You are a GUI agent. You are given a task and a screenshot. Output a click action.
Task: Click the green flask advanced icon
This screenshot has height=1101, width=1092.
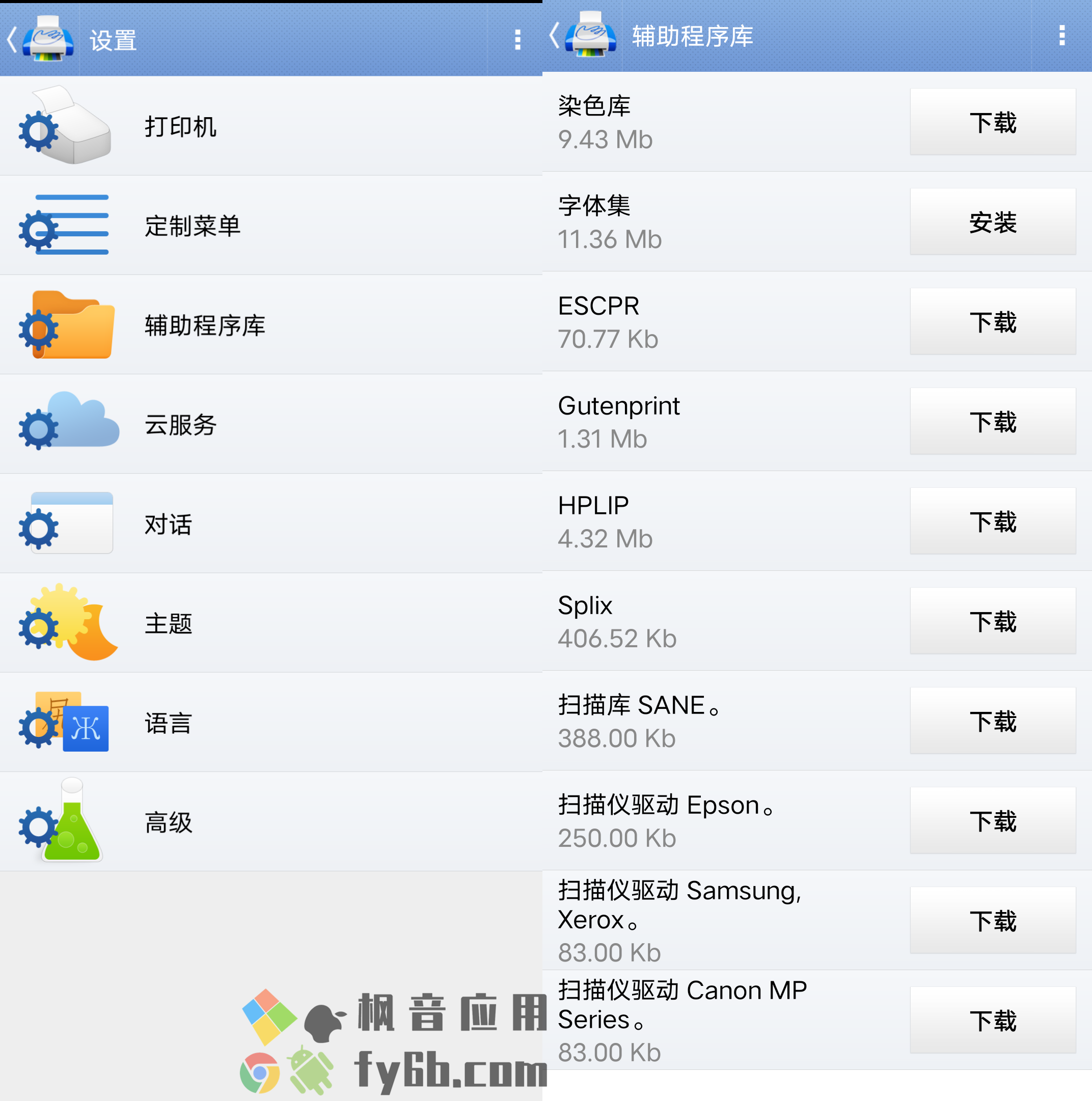click(x=61, y=819)
